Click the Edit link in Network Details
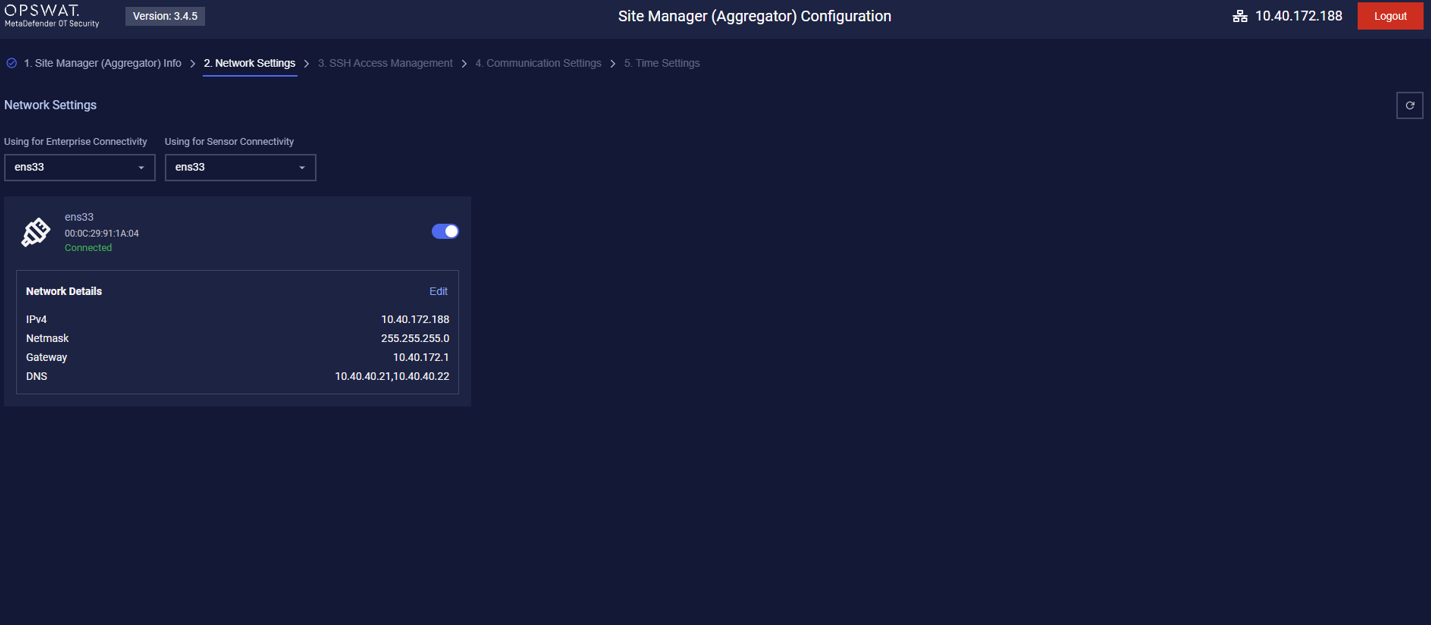Screen dimensions: 1431x625 438,291
